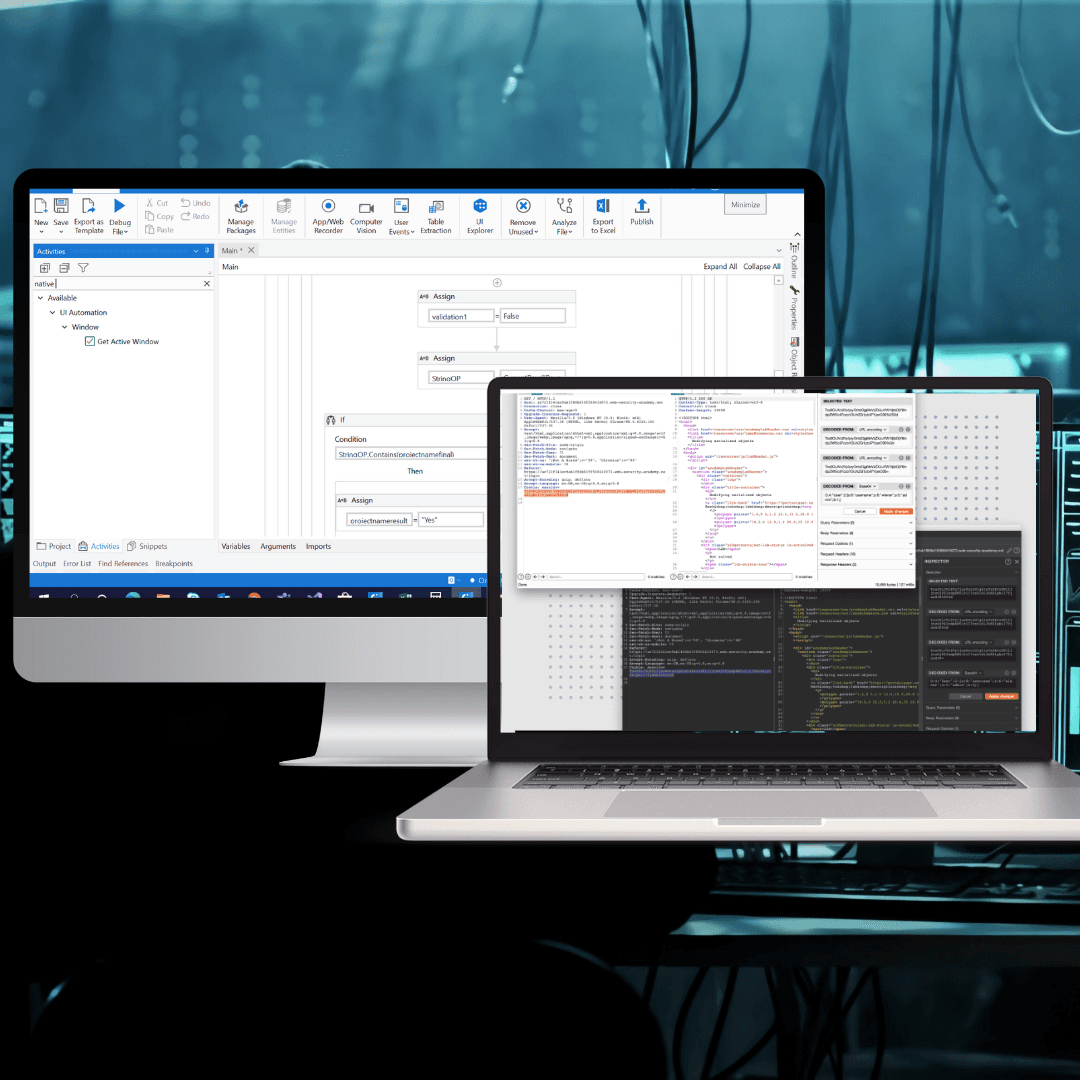Image resolution: width=1080 pixels, height=1080 pixels.
Task: Collapse the ribbon with the chevron arrow
Action: click(x=797, y=235)
